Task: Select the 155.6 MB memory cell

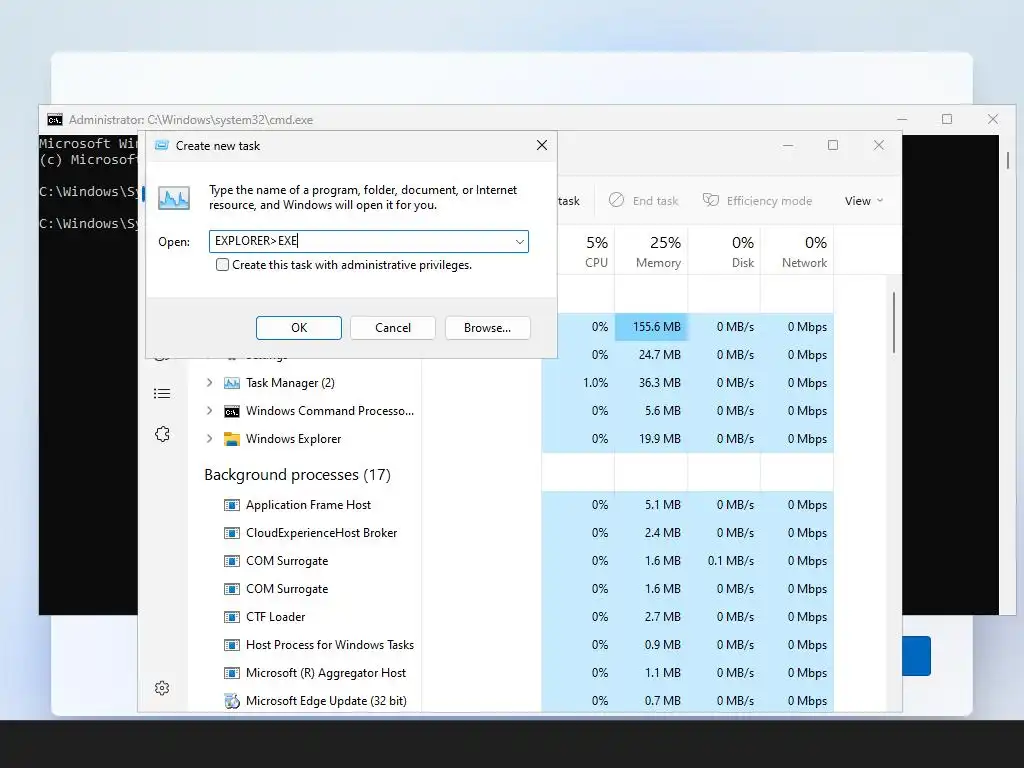Action: [x=651, y=327]
